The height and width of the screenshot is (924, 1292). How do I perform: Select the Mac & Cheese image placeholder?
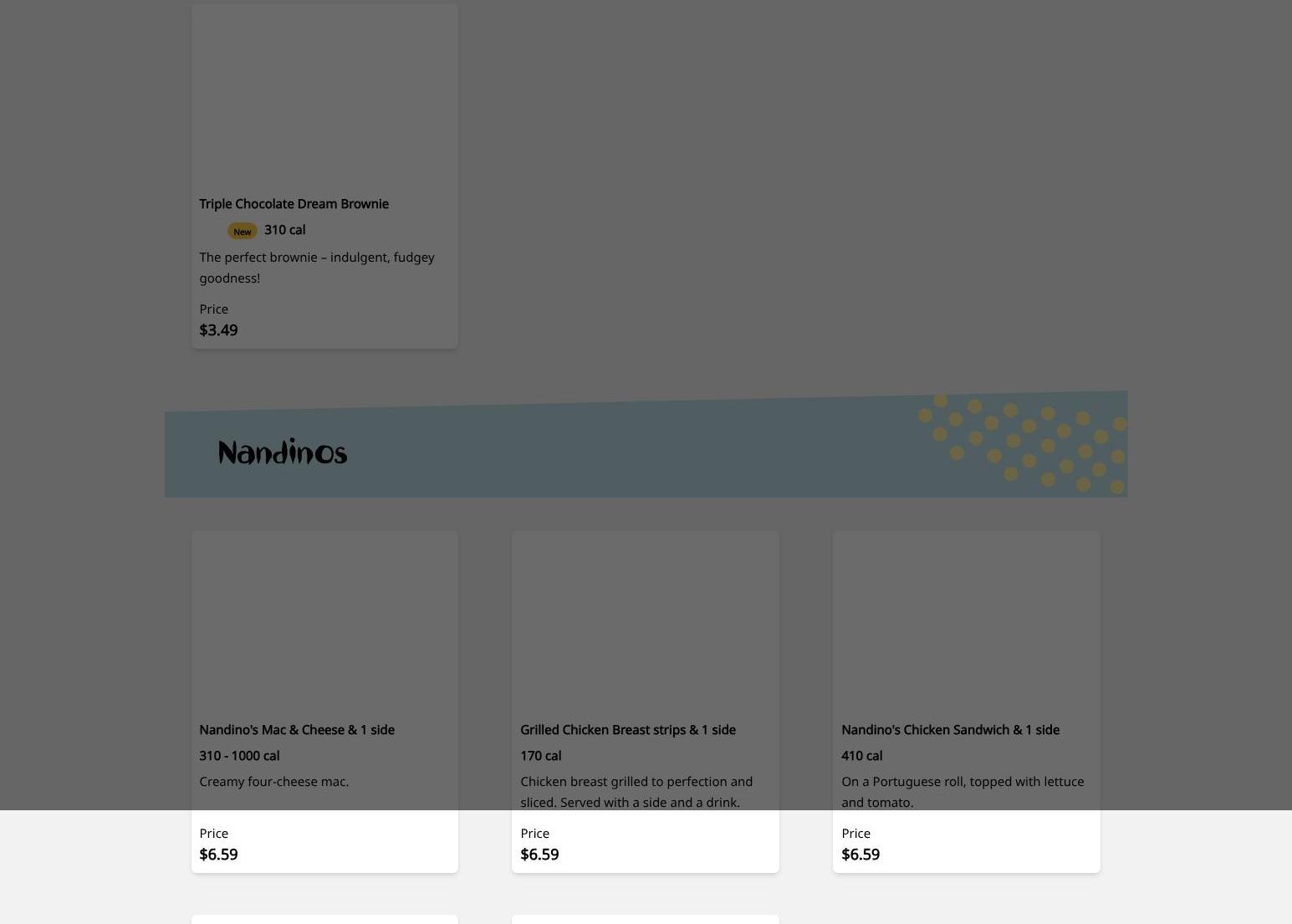click(324, 622)
